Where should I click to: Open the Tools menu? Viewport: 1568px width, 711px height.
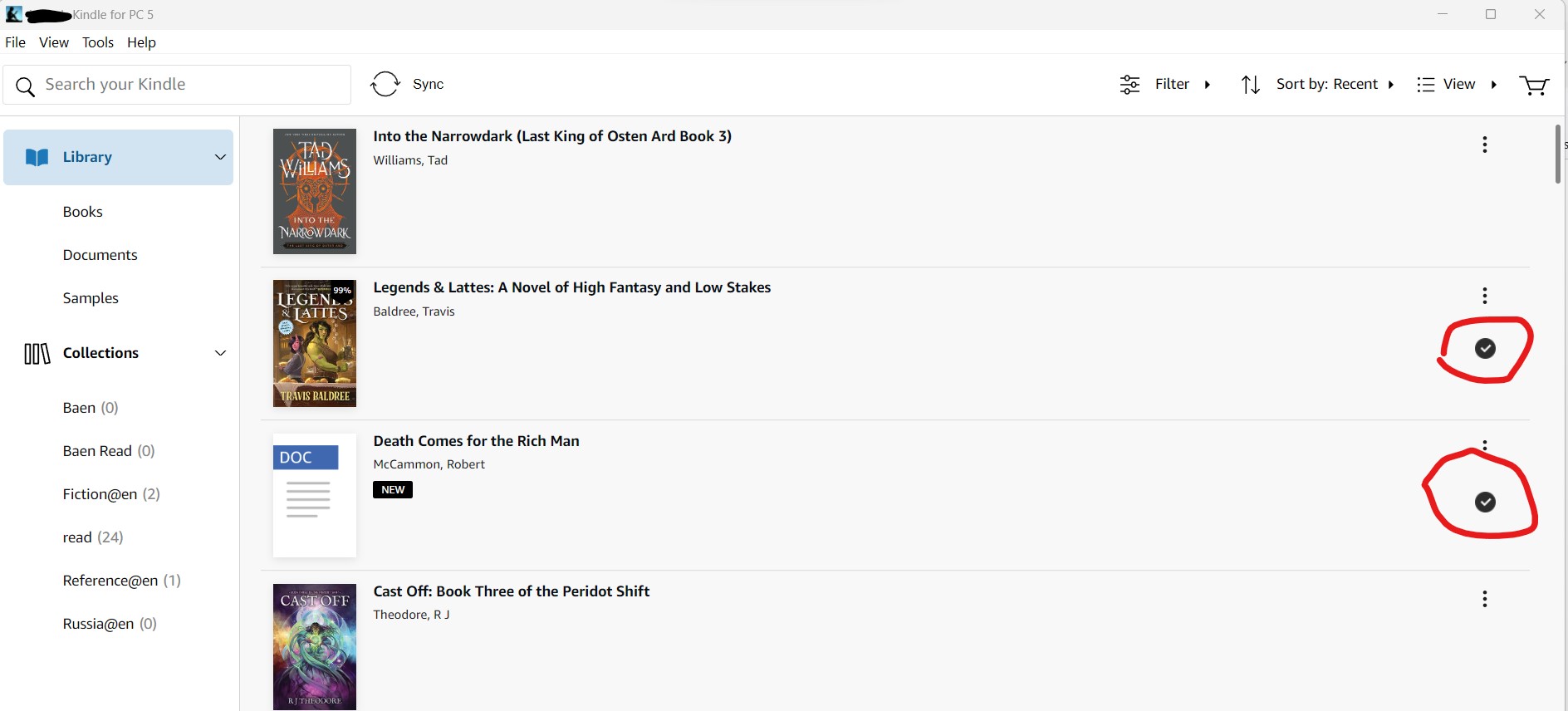(x=98, y=42)
